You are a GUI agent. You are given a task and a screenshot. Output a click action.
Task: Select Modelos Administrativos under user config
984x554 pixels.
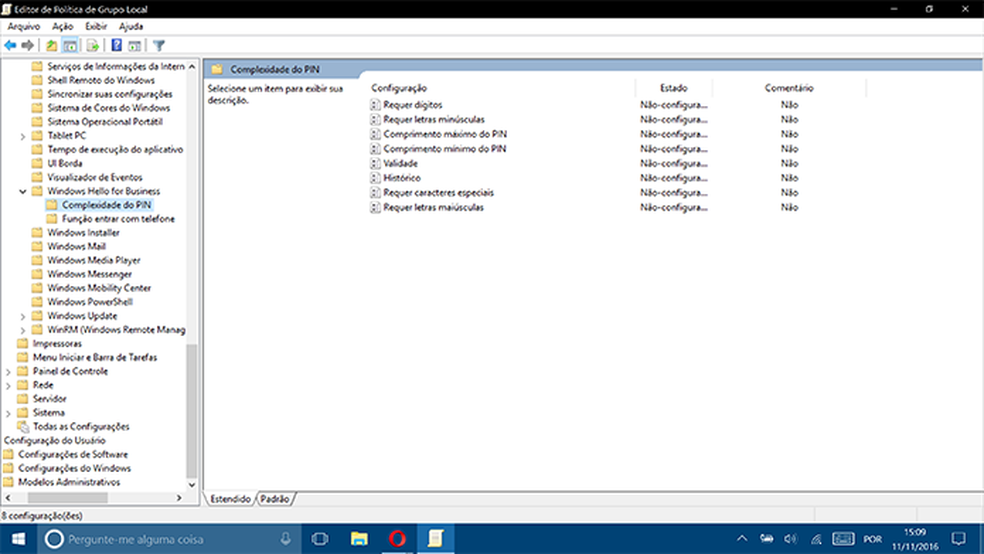point(69,482)
